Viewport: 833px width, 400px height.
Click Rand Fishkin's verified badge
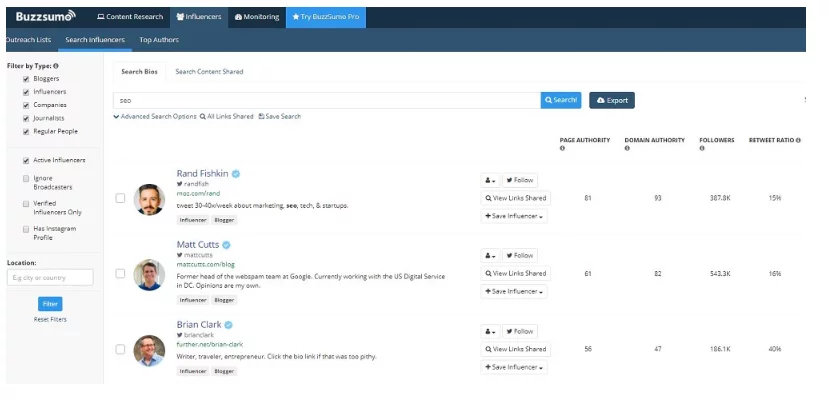coord(236,174)
